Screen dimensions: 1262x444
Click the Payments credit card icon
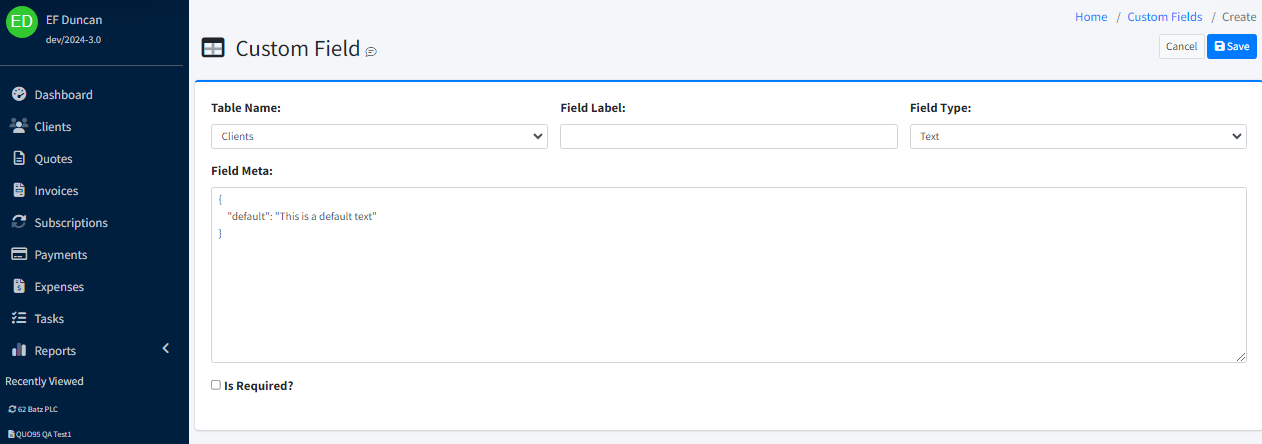18,255
